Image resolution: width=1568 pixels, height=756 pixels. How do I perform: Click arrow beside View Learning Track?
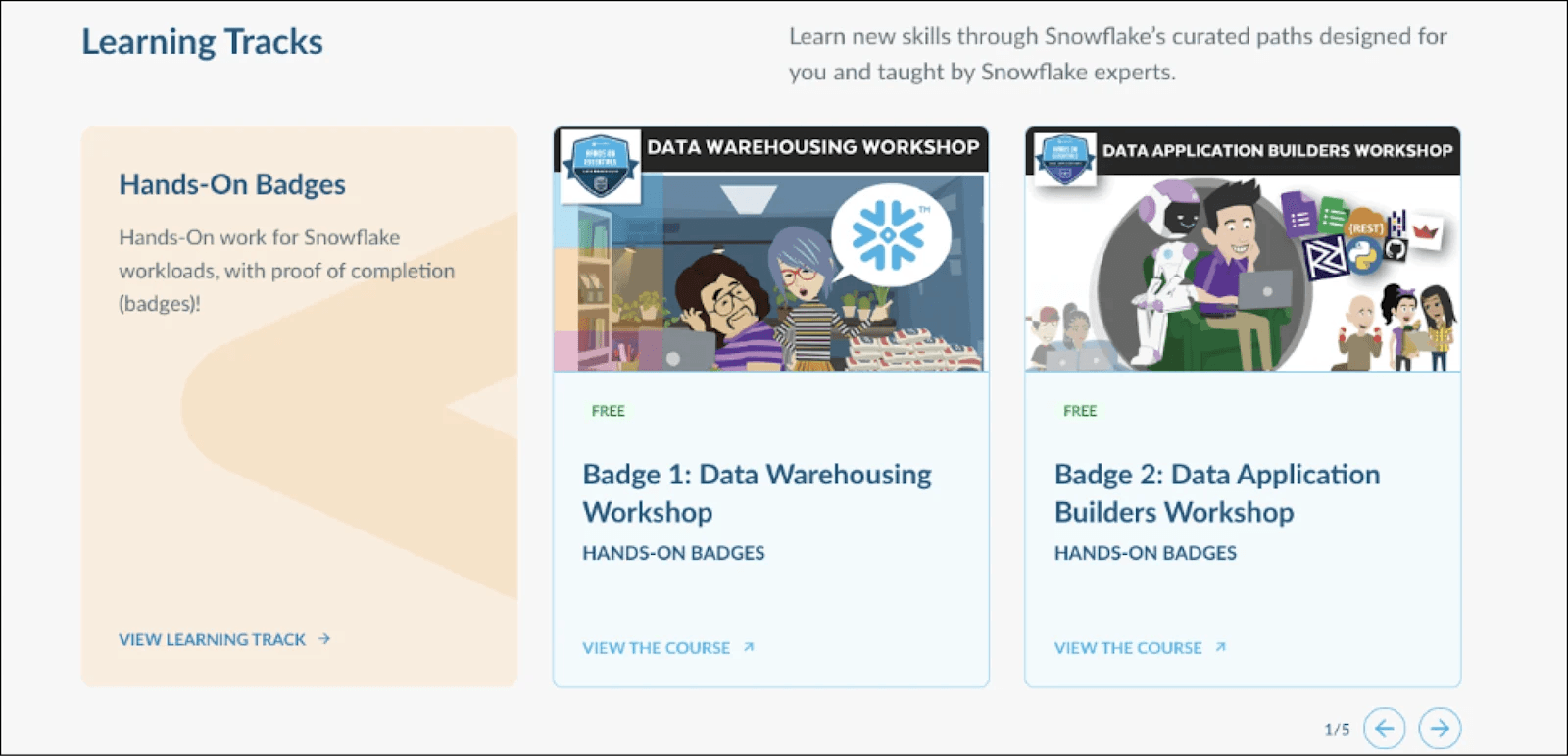tap(324, 639)
